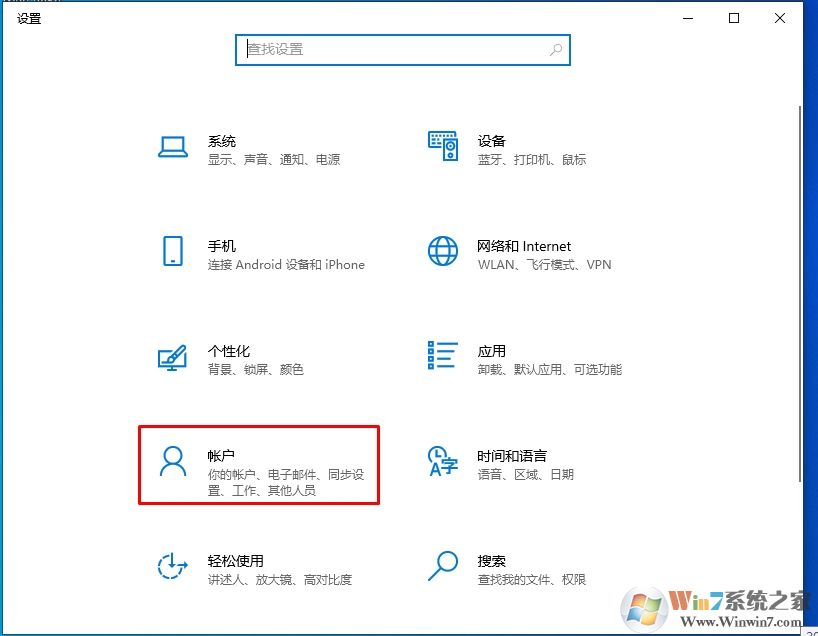Open 帐户 settings via the person icon
Image resolution: width=818 pixels, height=636 pixels.
pyautogui.click(x=173, y=463)
